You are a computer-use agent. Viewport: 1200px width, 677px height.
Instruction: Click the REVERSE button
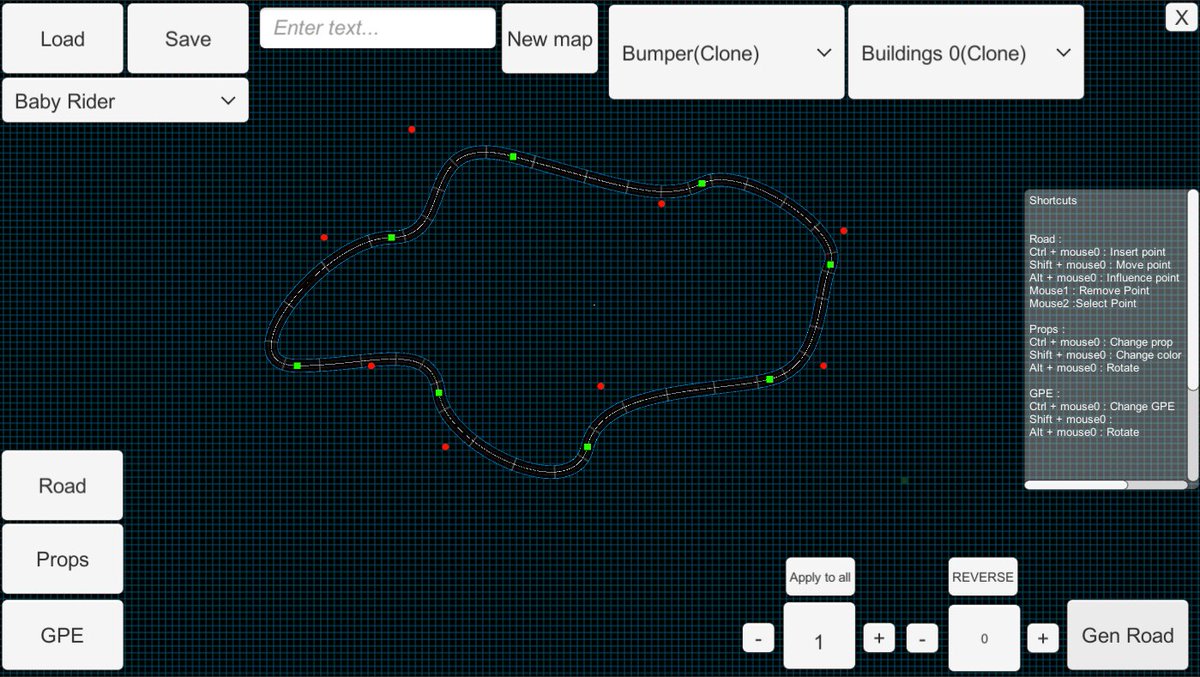(983, 577)
